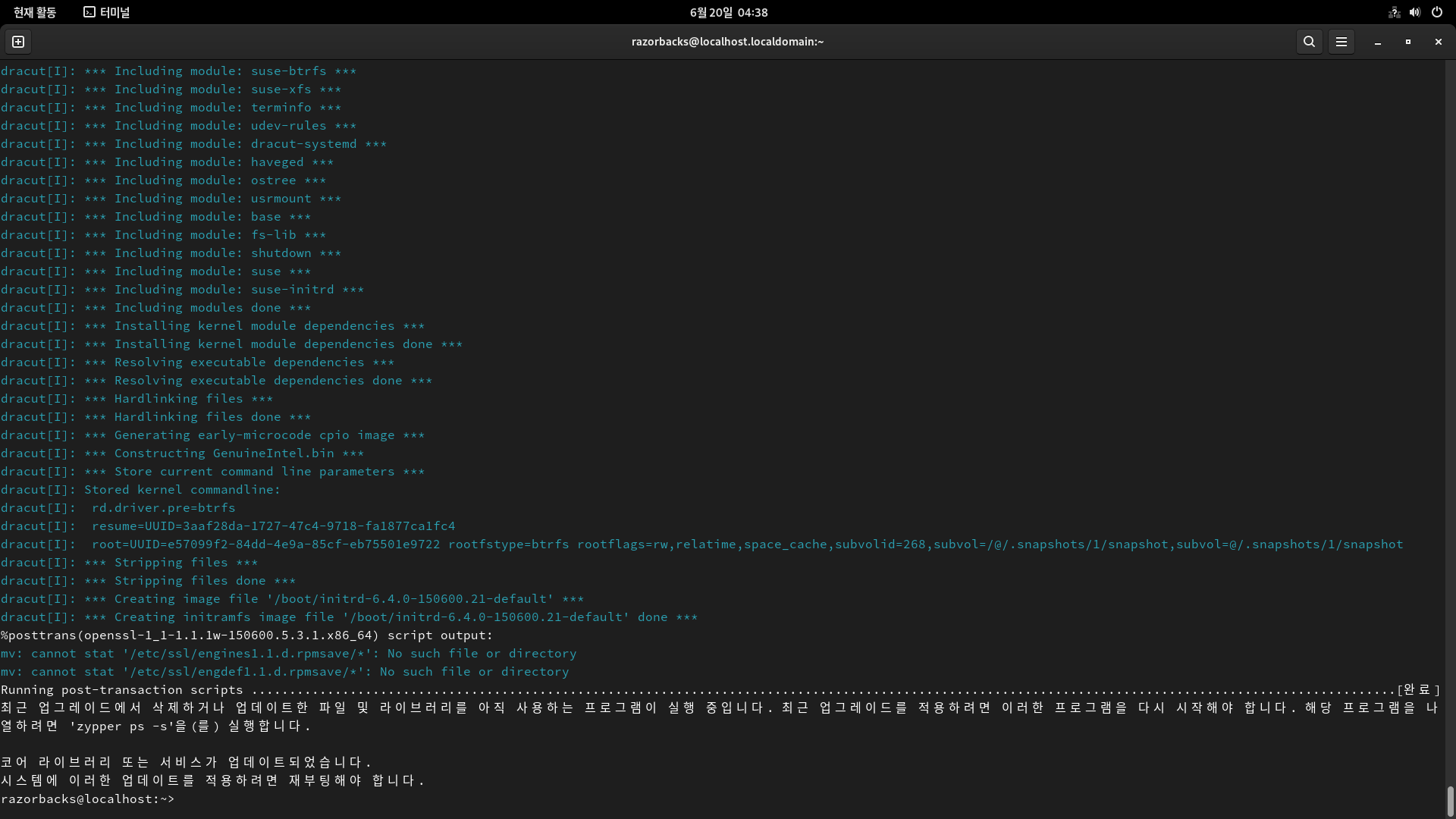Open the hamburger main menu

pyautogui.click(x=1341, y=42)
